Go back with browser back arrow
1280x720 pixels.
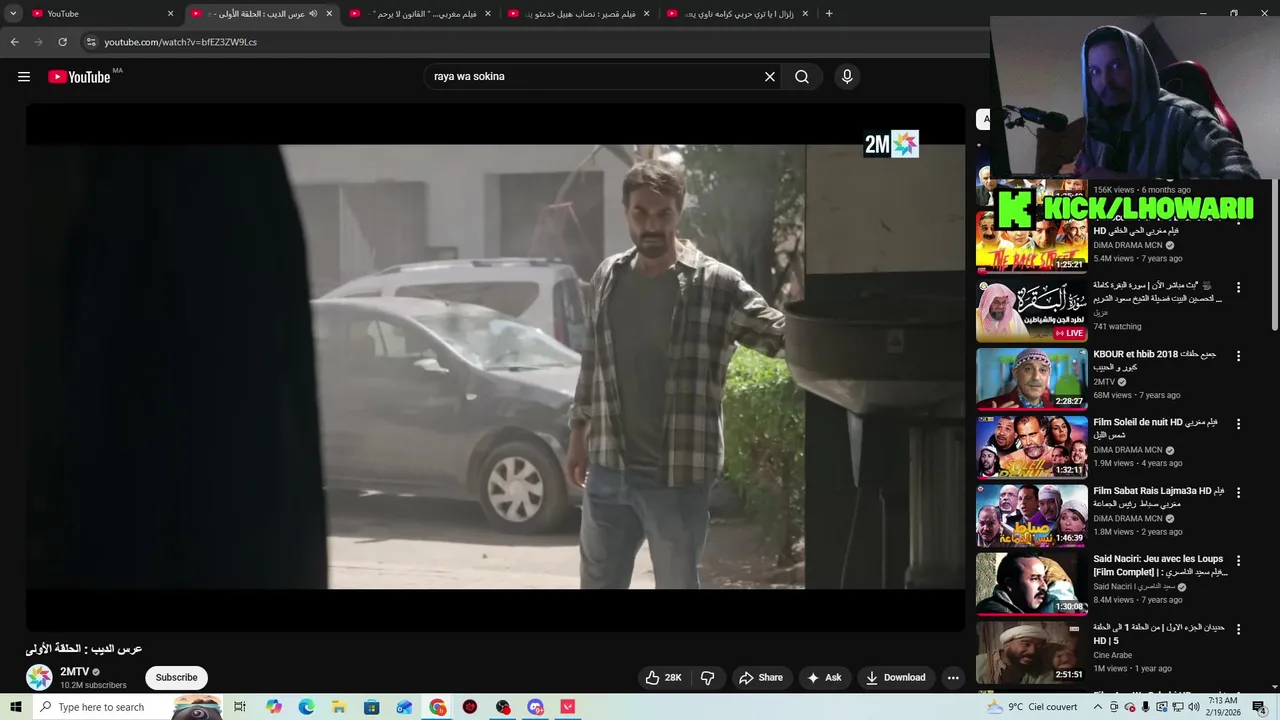point(14,42)
